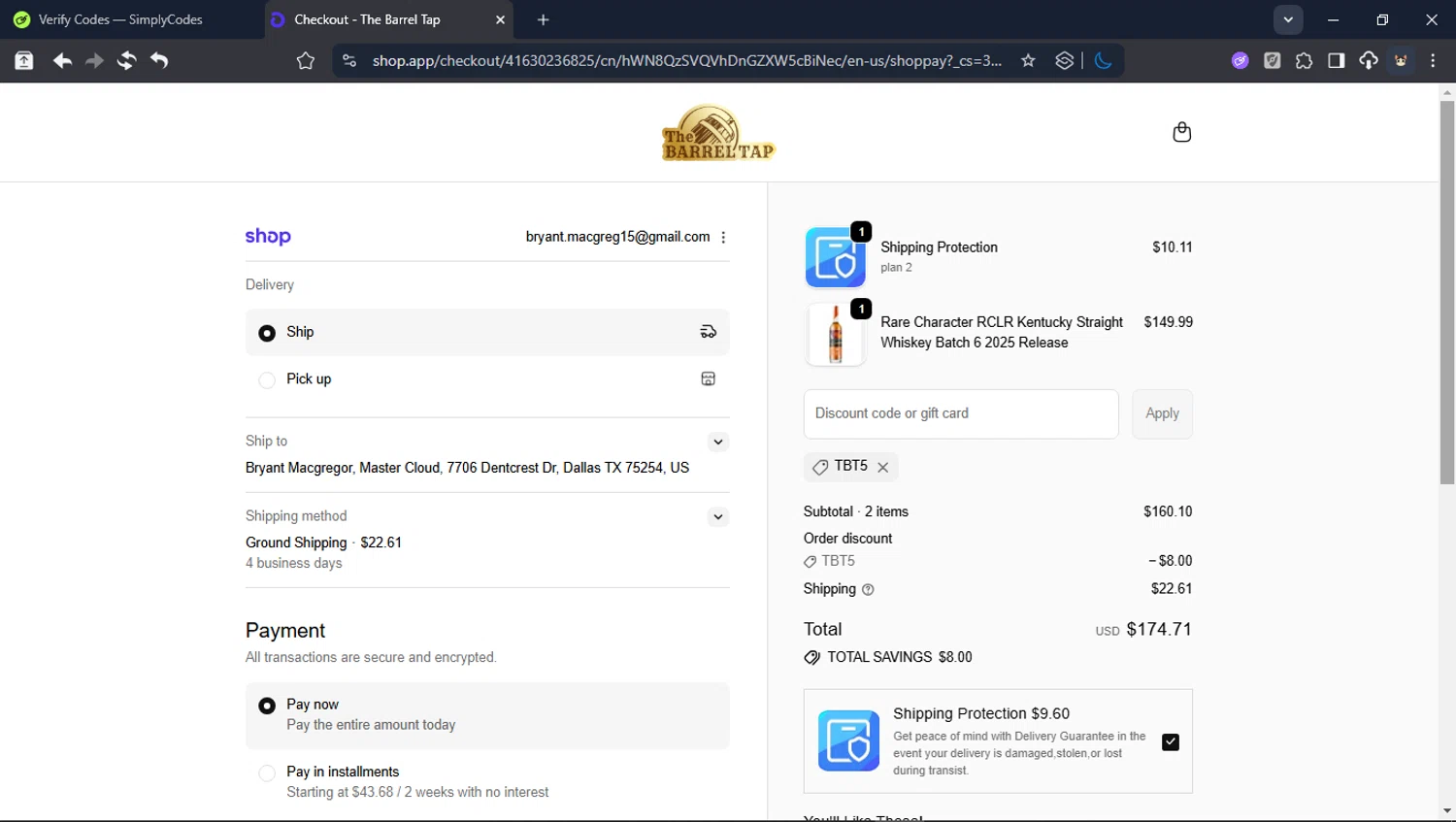Screen dimensions: 1456x822
Task: Choose Pay now payment option
Action: 487,715
